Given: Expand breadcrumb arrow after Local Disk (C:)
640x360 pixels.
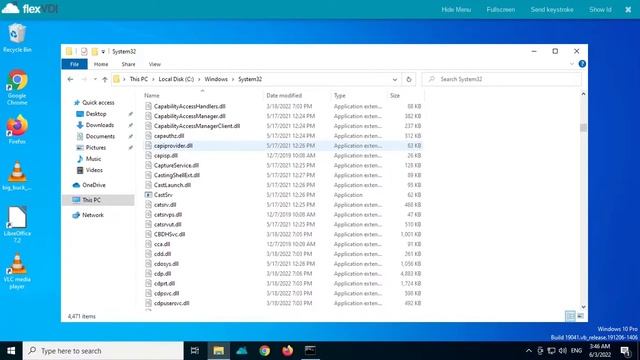Looking at the screenshot, I should click(199, 79).
